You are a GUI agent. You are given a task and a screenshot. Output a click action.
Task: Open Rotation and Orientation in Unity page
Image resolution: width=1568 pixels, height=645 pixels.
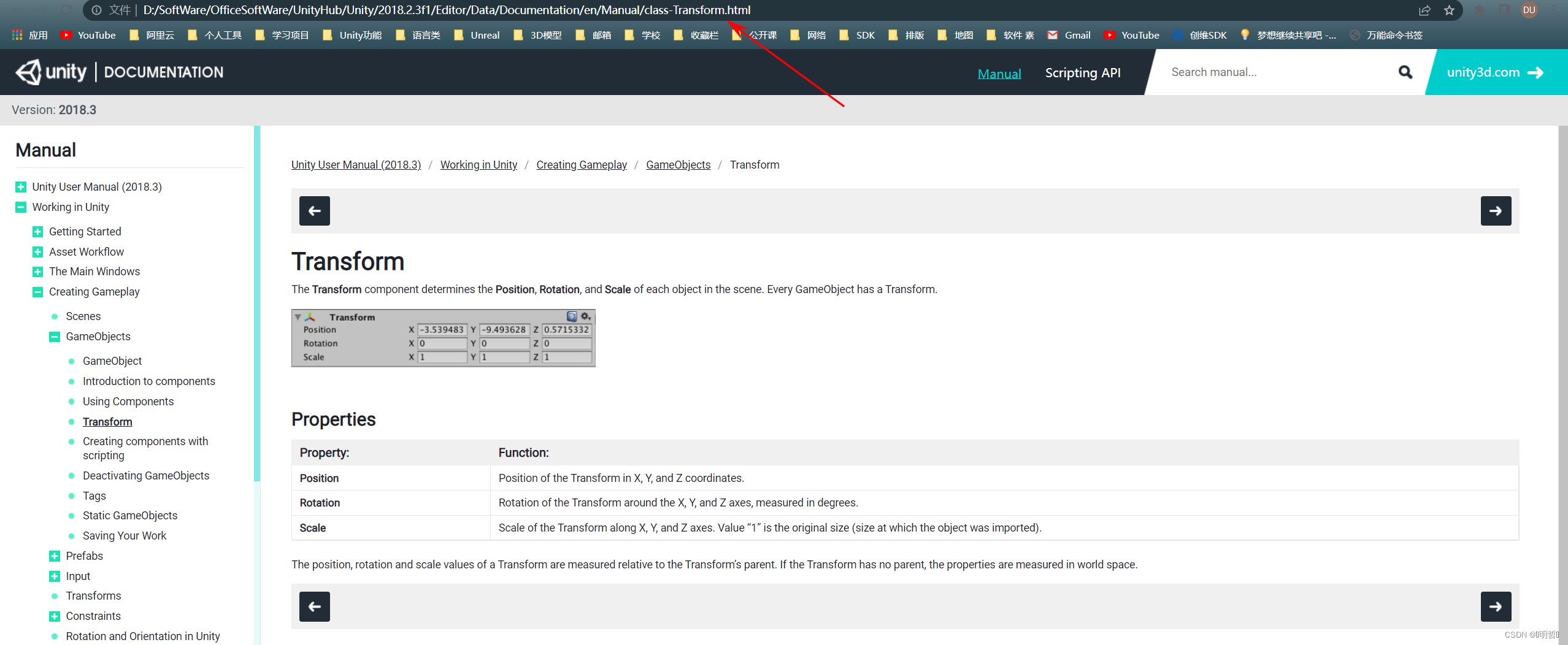(x=143, y=636)
